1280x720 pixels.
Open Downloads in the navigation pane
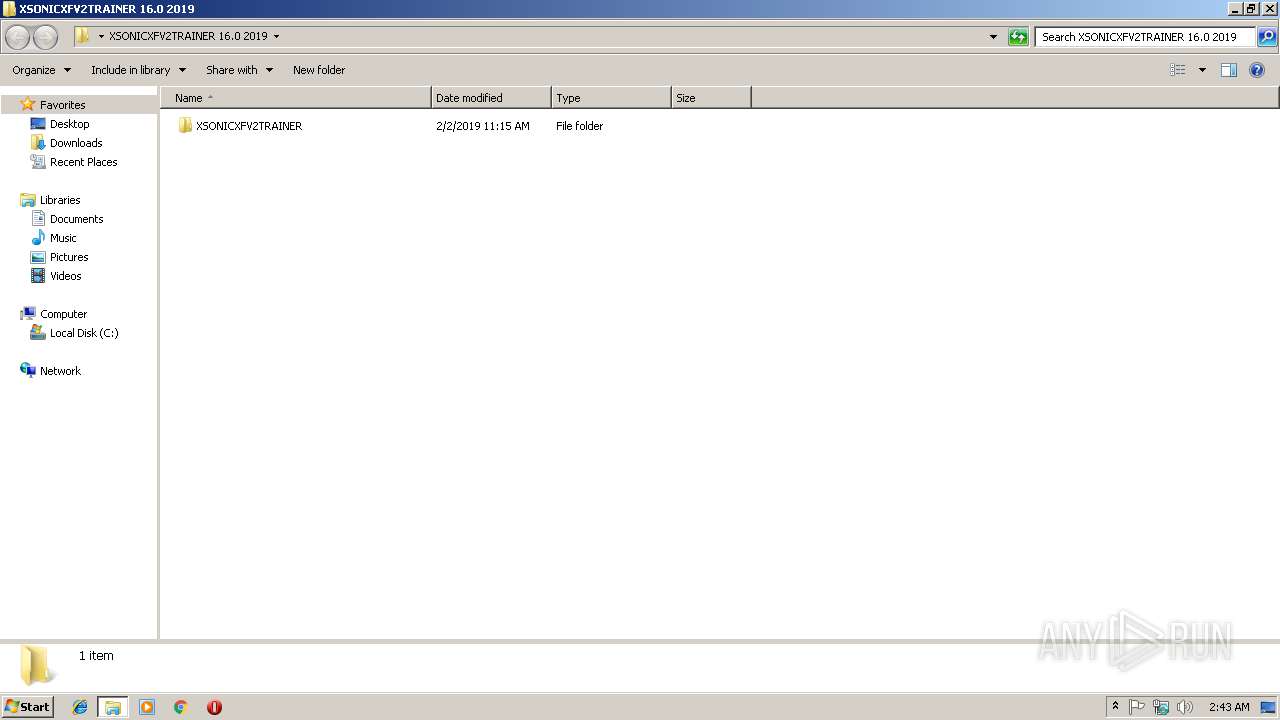[76, 143]
